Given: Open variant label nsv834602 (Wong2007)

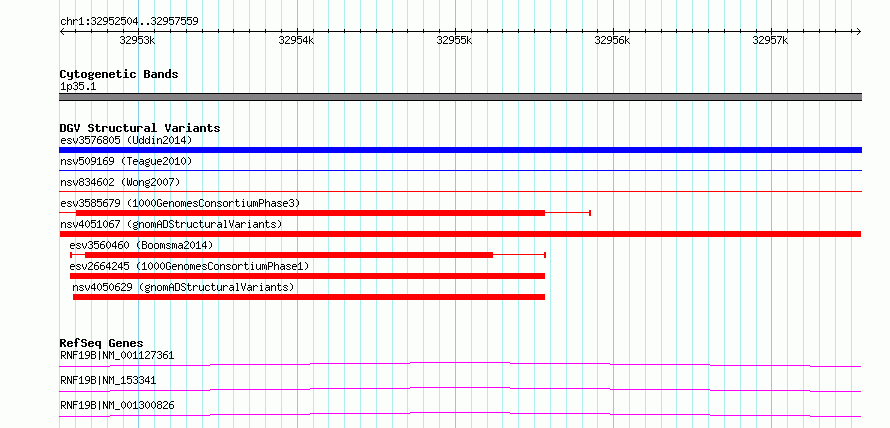Looking at the screenshot, I should [120, 182].
